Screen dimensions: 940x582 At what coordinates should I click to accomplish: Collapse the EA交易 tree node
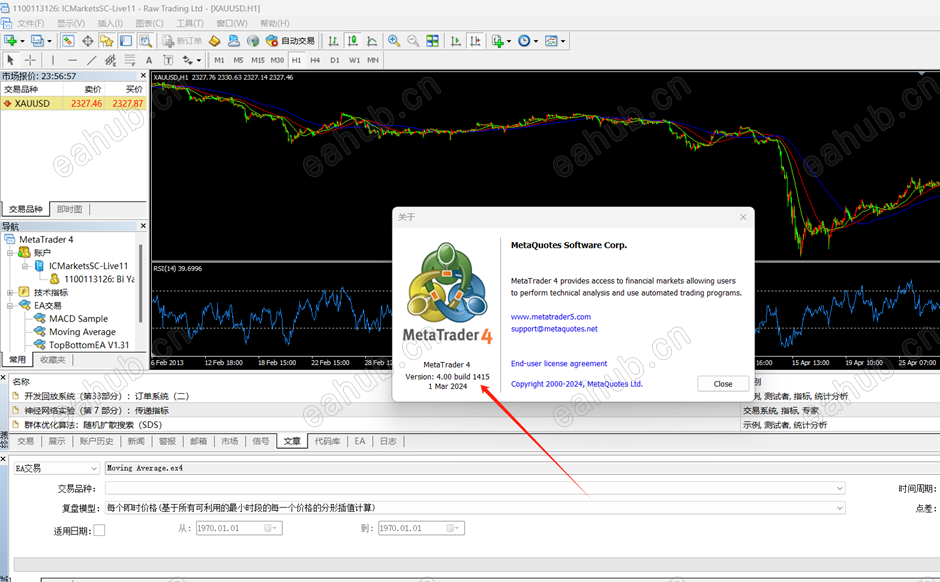point(10,306)
